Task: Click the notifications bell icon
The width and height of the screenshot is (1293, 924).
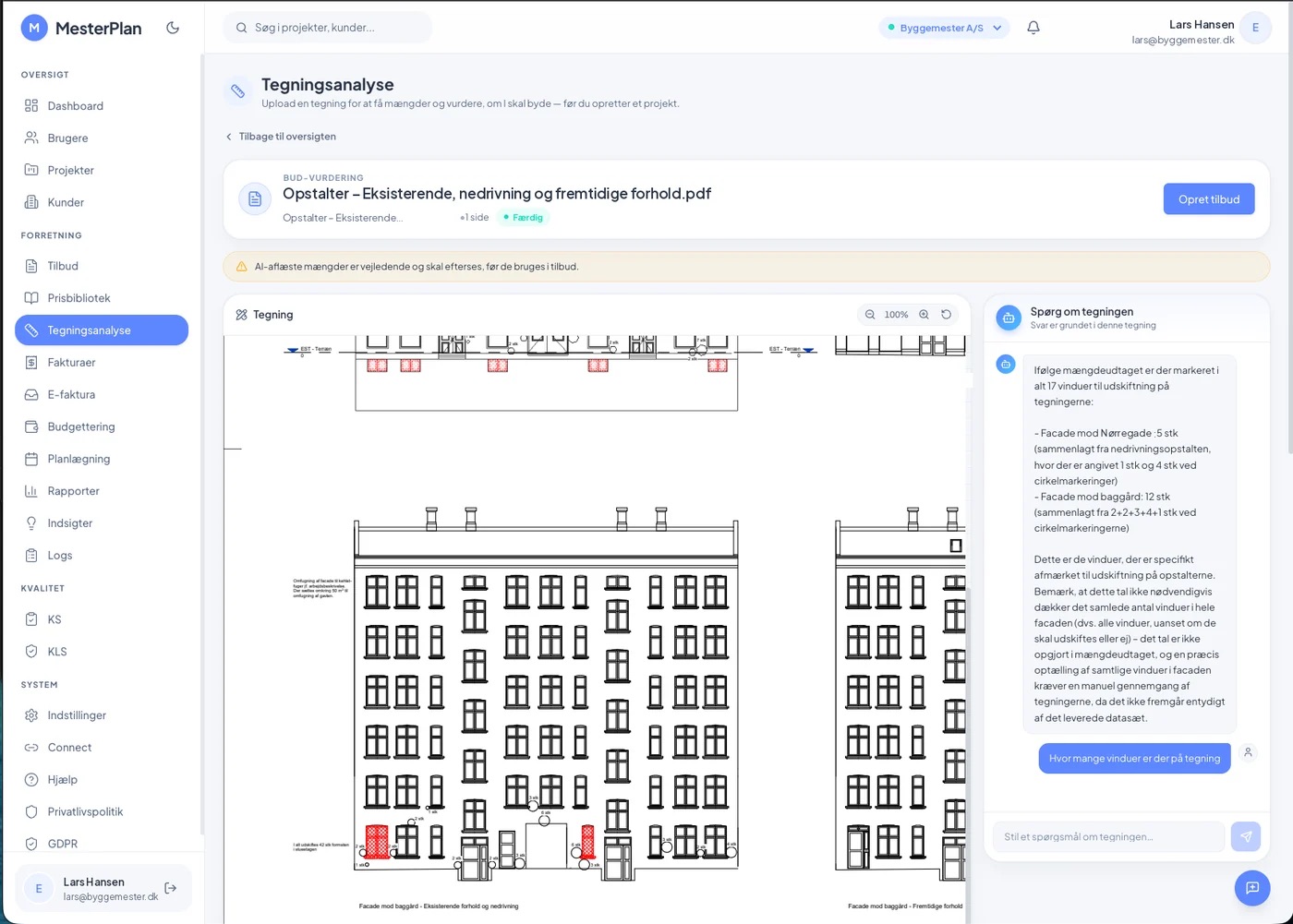Action: pos(1033,28)
